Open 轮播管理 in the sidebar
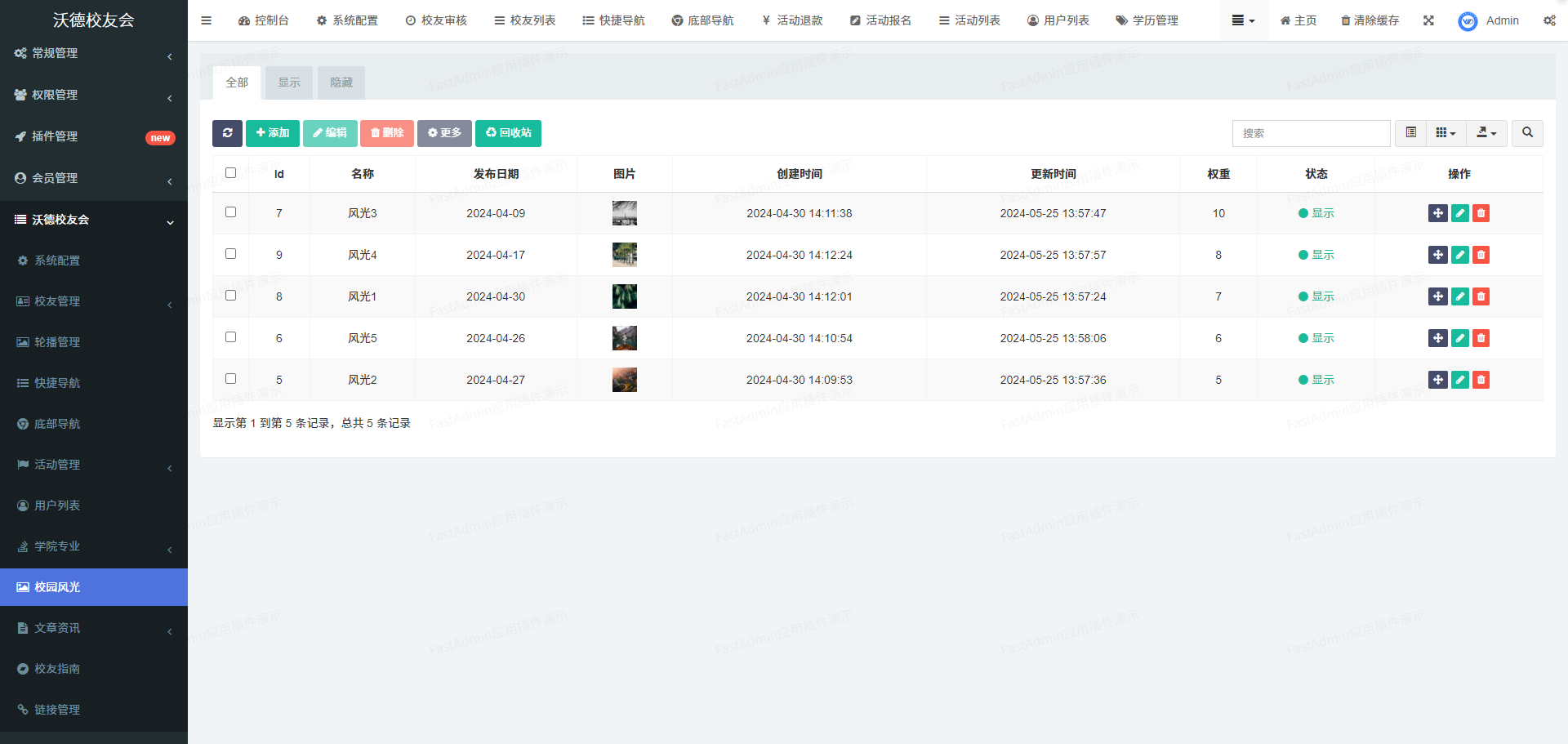The width and height of the screenshot is (1568, 744). (94, 342)
